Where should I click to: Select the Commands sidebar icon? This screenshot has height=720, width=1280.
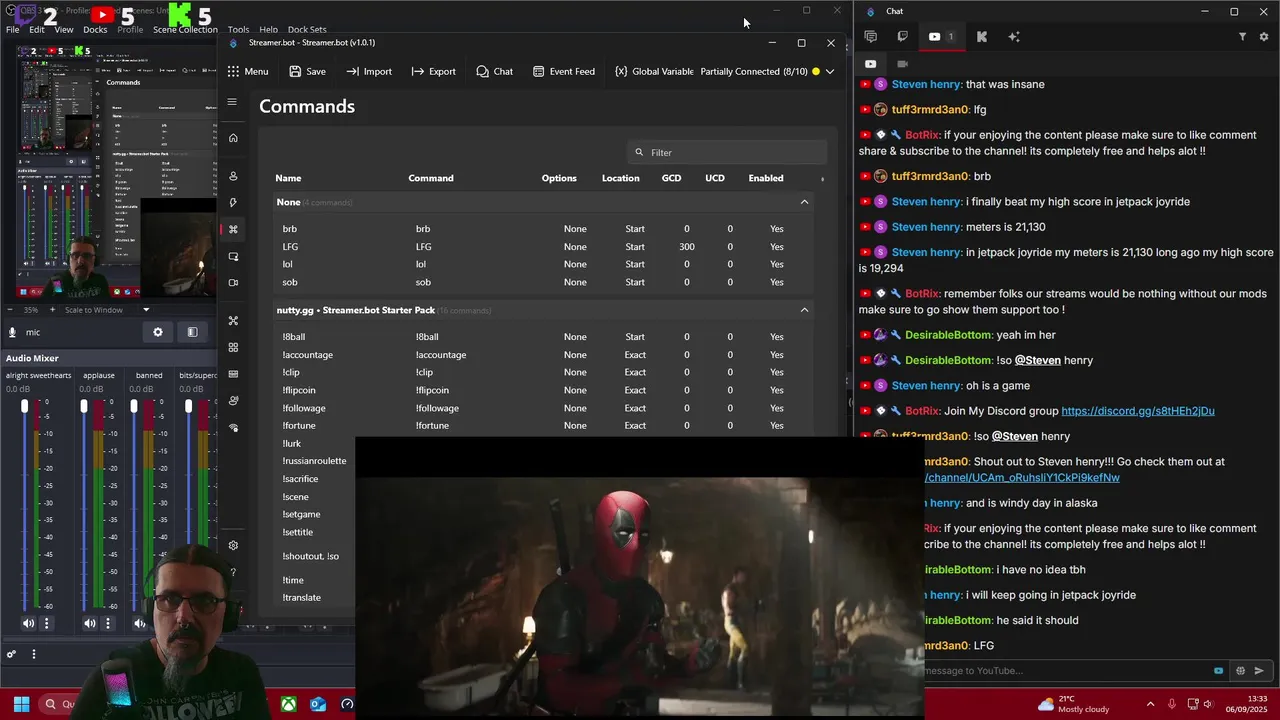tap(233, 229)
